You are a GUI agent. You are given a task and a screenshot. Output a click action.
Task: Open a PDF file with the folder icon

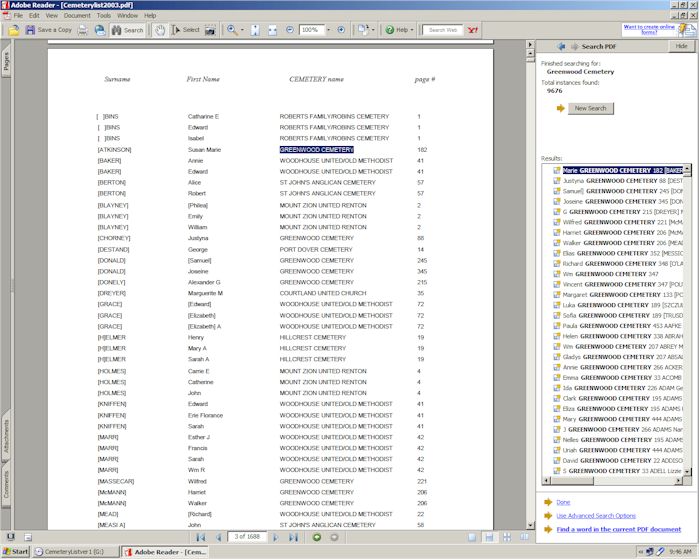(13, 30)
